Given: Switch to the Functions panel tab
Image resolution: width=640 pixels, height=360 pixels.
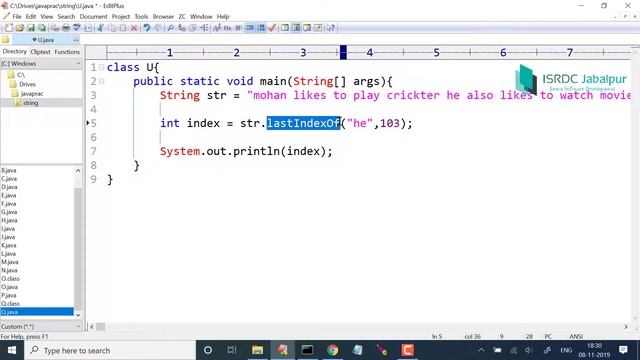Looking at the screenshot, I should (x=67, y=52).
